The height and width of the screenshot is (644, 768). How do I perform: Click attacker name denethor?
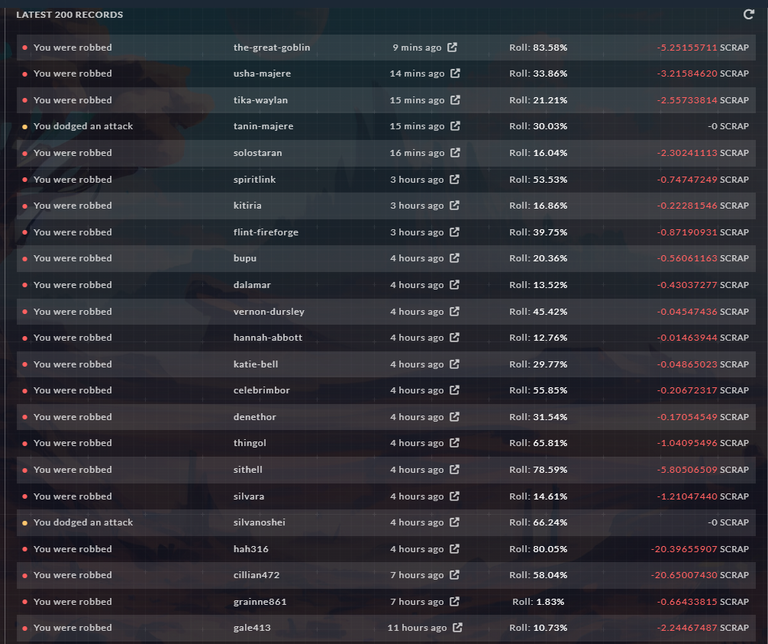pos(255,417)
